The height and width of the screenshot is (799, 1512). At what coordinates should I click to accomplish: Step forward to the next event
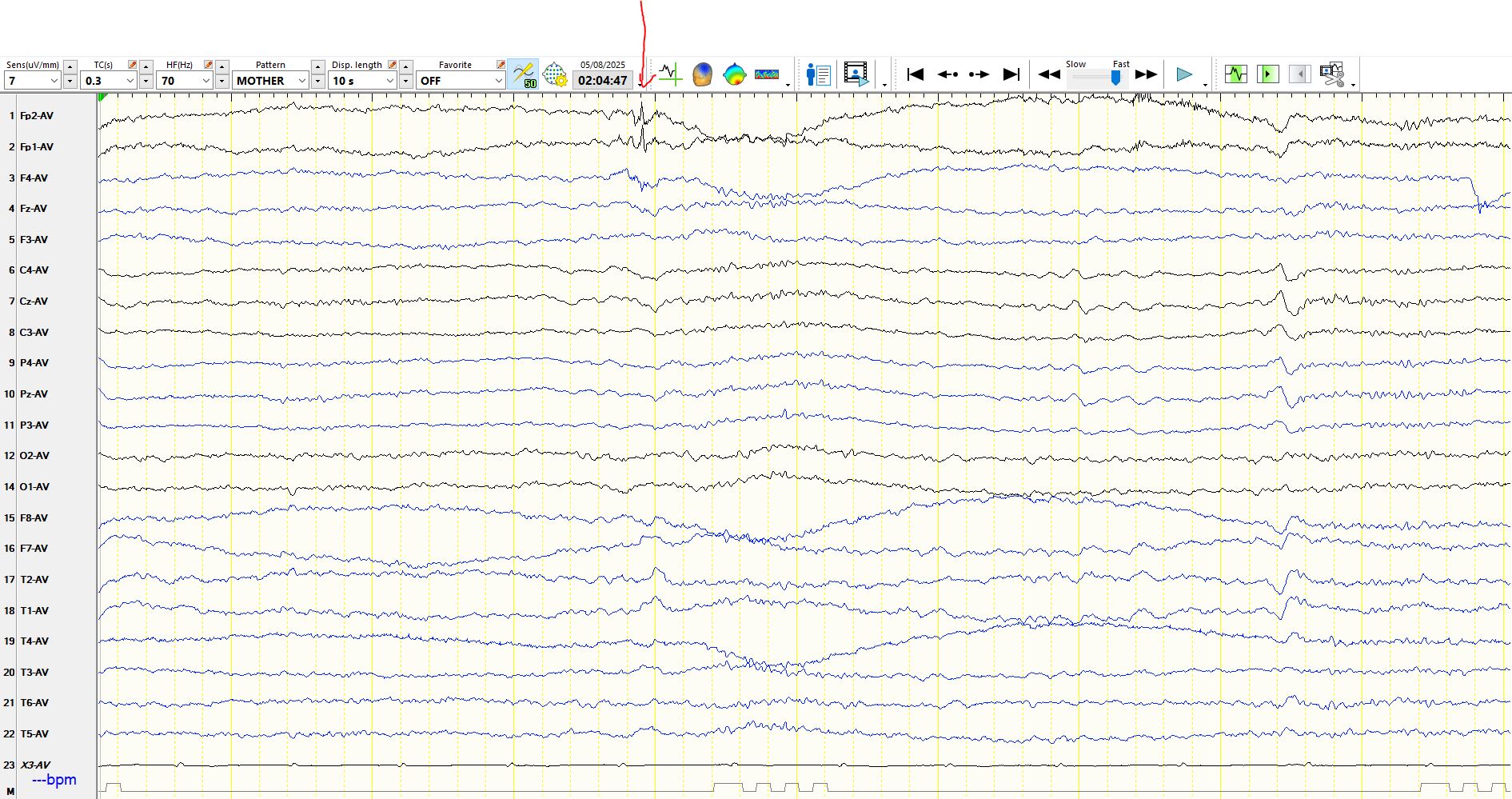[979, 74]
